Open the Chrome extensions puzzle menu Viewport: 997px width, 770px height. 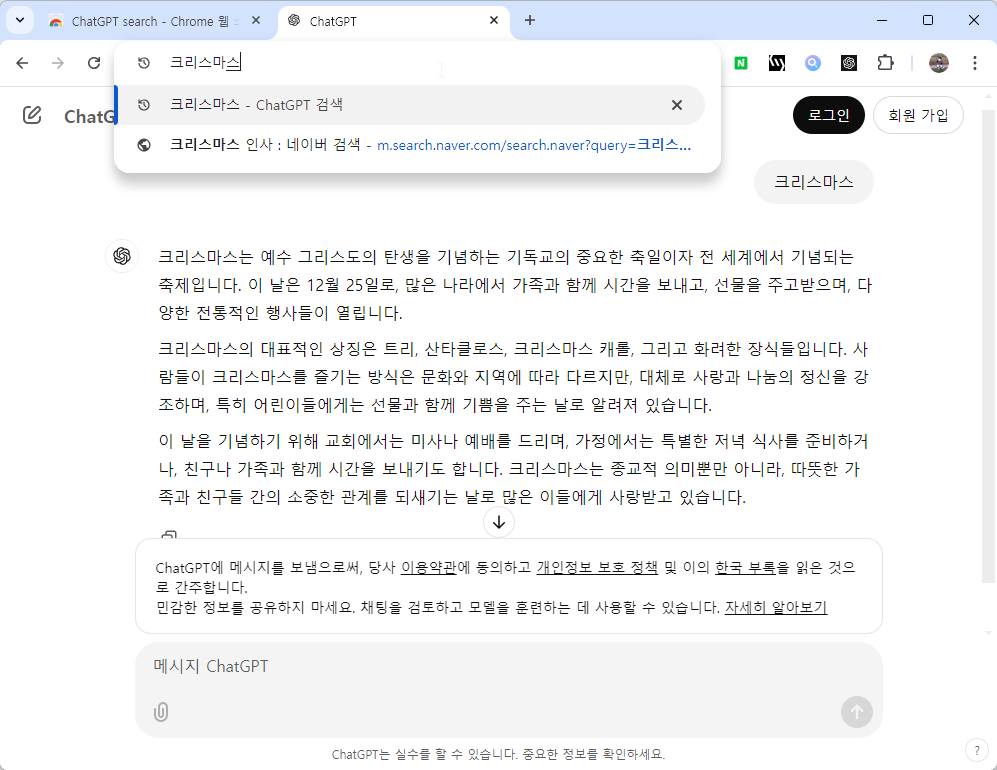(885, 62)
